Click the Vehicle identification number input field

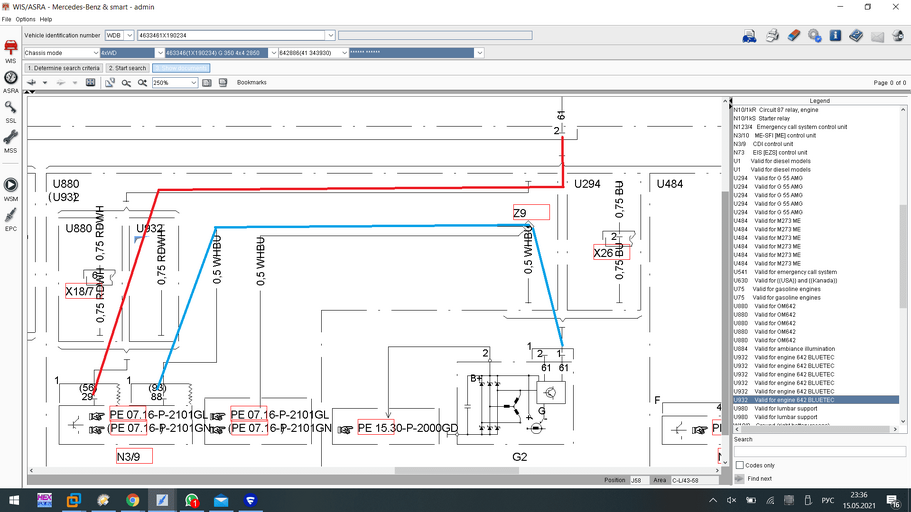[231, 35]
